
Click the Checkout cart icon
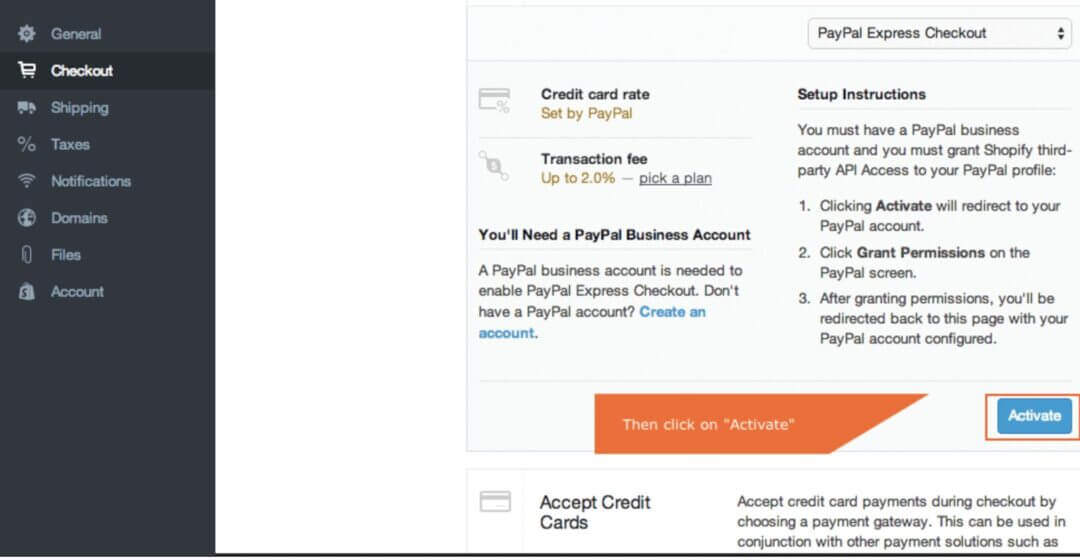tap(27, 71)
